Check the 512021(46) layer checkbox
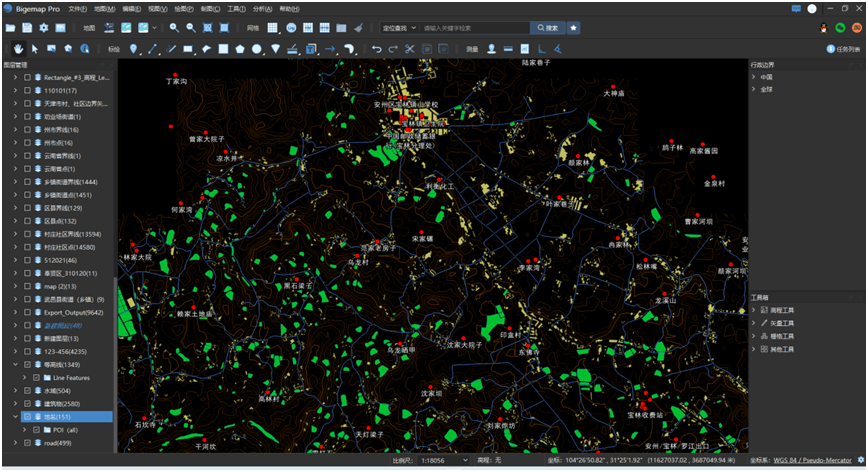Screen dimensions: 868x472 27,260
